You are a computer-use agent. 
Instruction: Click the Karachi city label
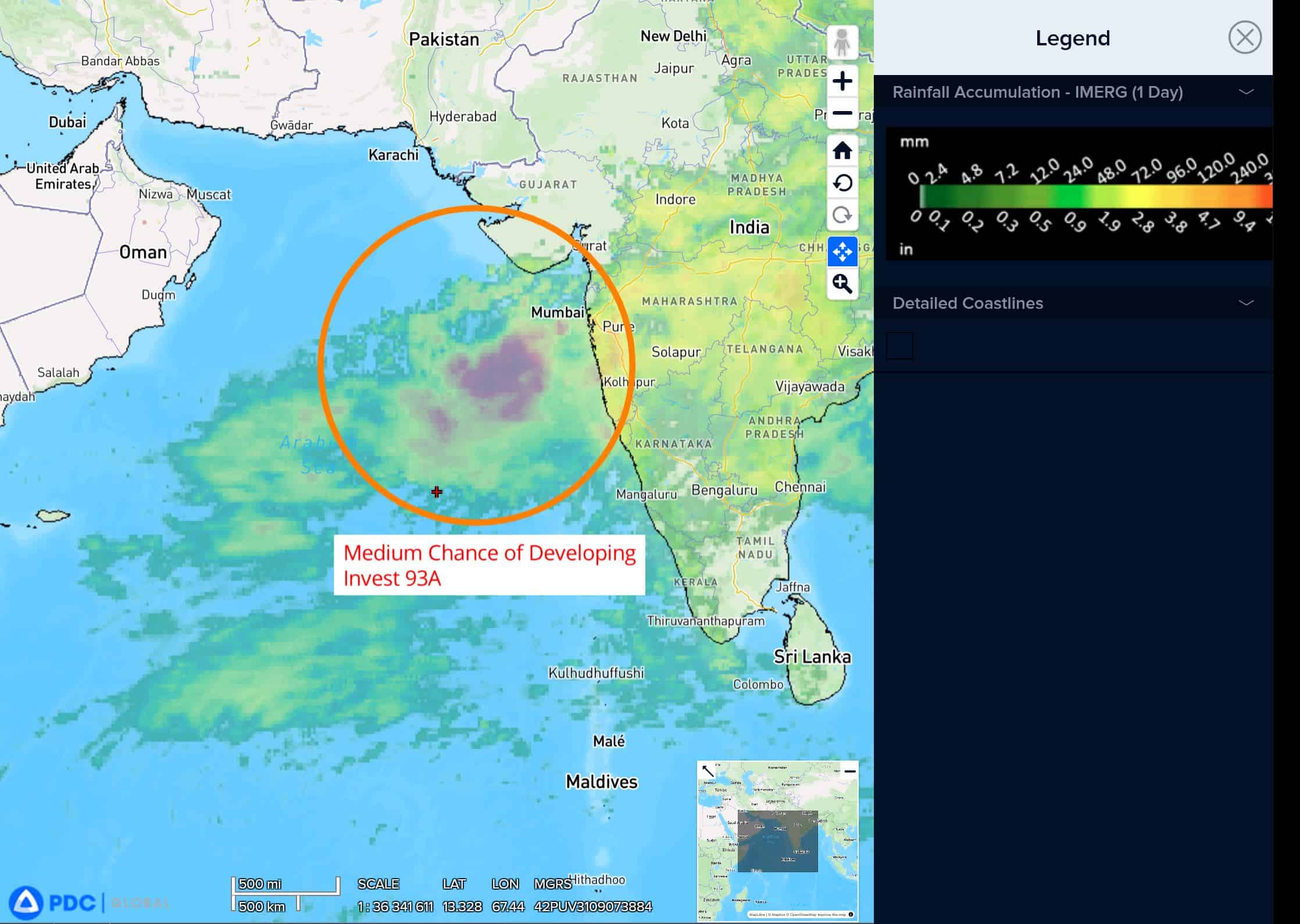pyautogui.click(x=393, y=155)
